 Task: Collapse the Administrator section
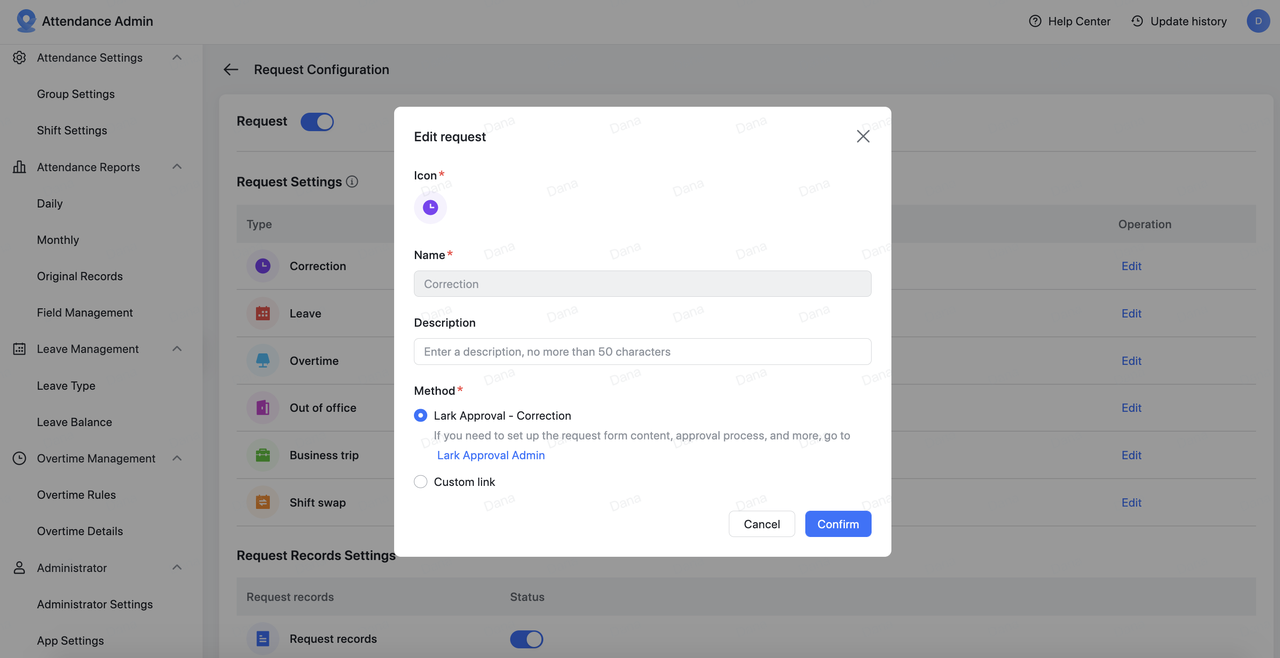(177, 568)
